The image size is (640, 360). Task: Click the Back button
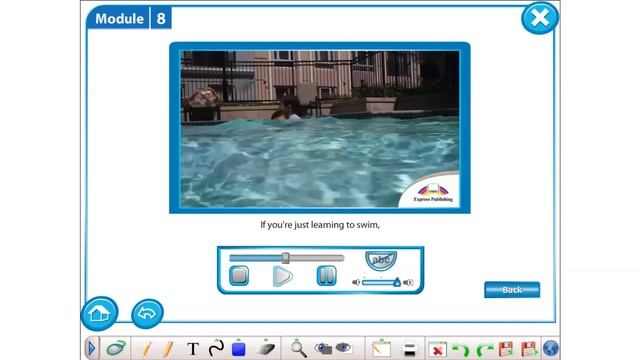[x=512, y=290]
